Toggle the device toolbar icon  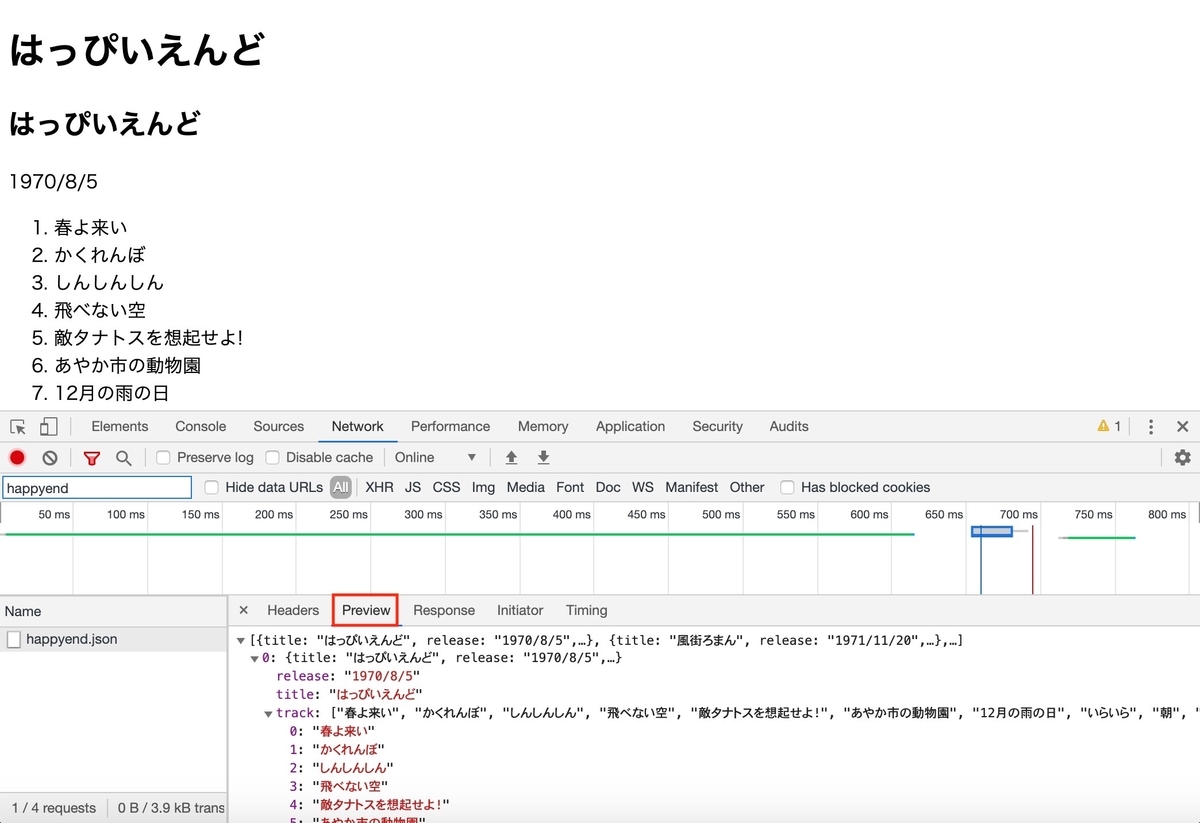pos(48,427)
